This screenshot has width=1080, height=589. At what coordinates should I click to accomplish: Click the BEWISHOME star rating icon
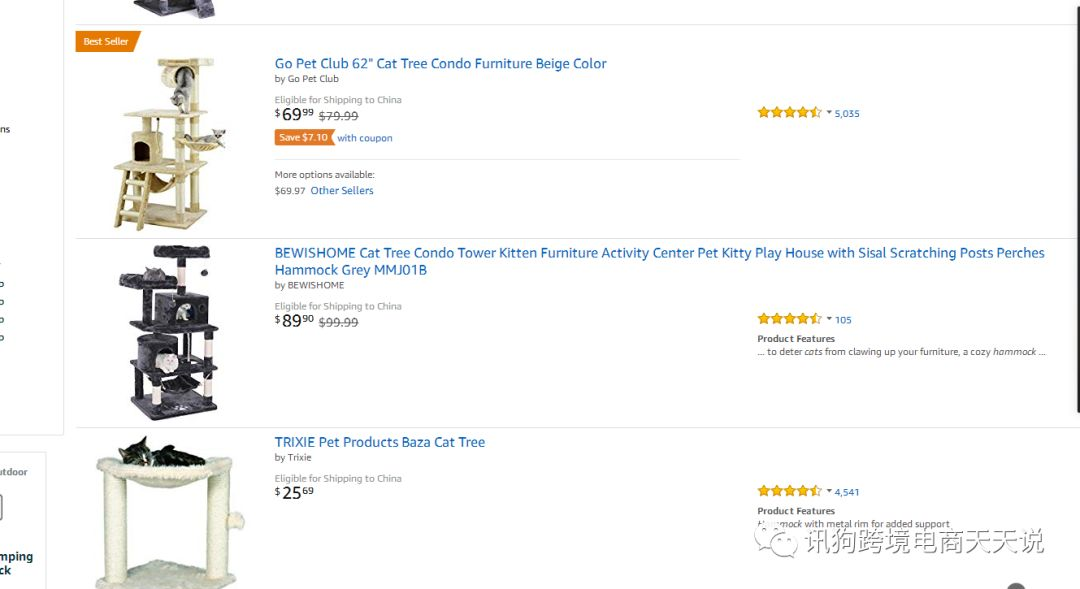tap(789, 318)
